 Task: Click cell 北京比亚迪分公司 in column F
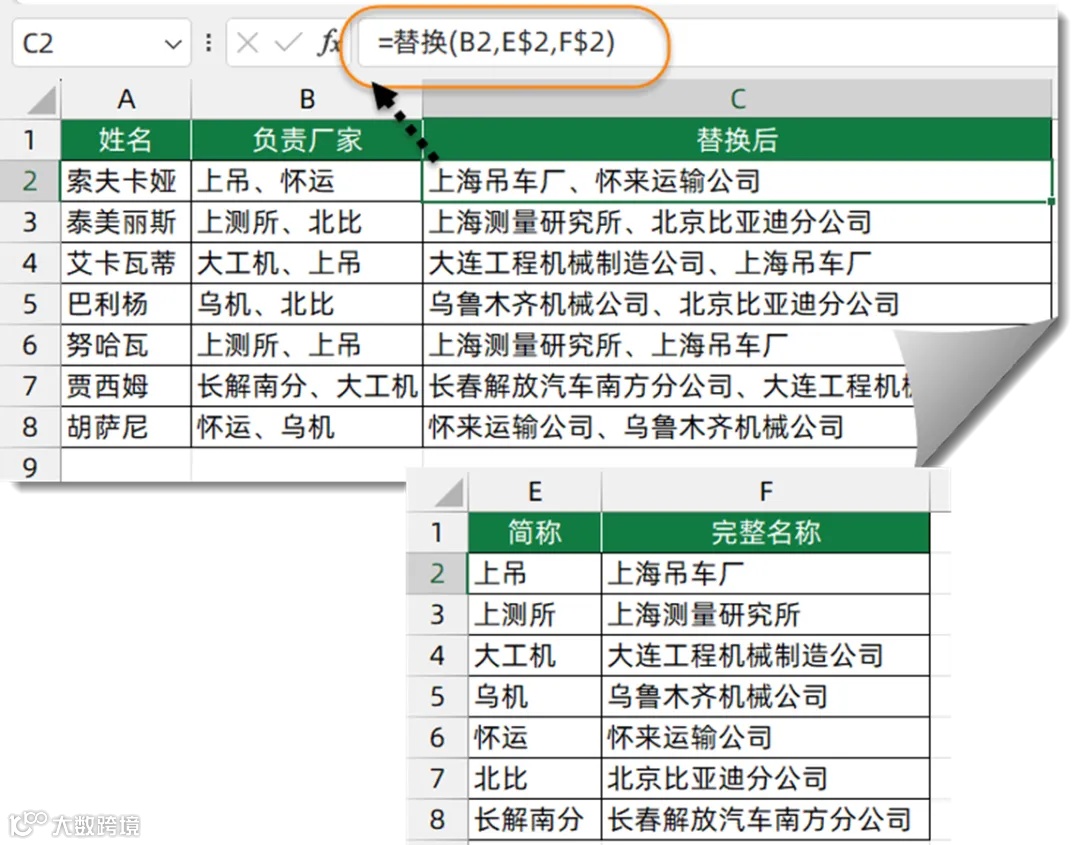pyautogui.click(x=766, y=778)
